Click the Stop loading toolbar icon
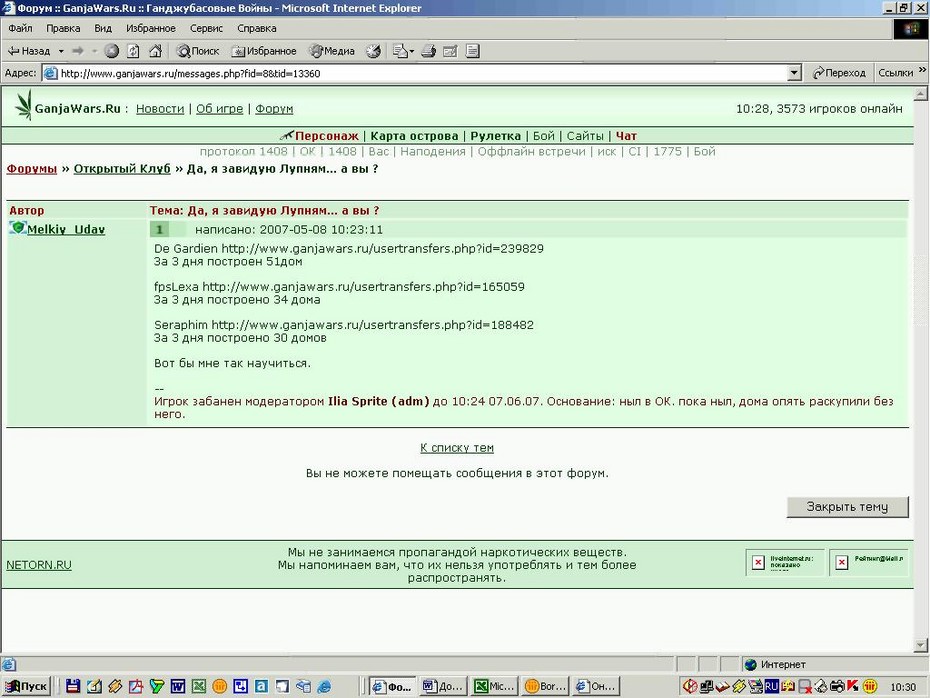The image size is (930, 698). (x=112, y=51)
